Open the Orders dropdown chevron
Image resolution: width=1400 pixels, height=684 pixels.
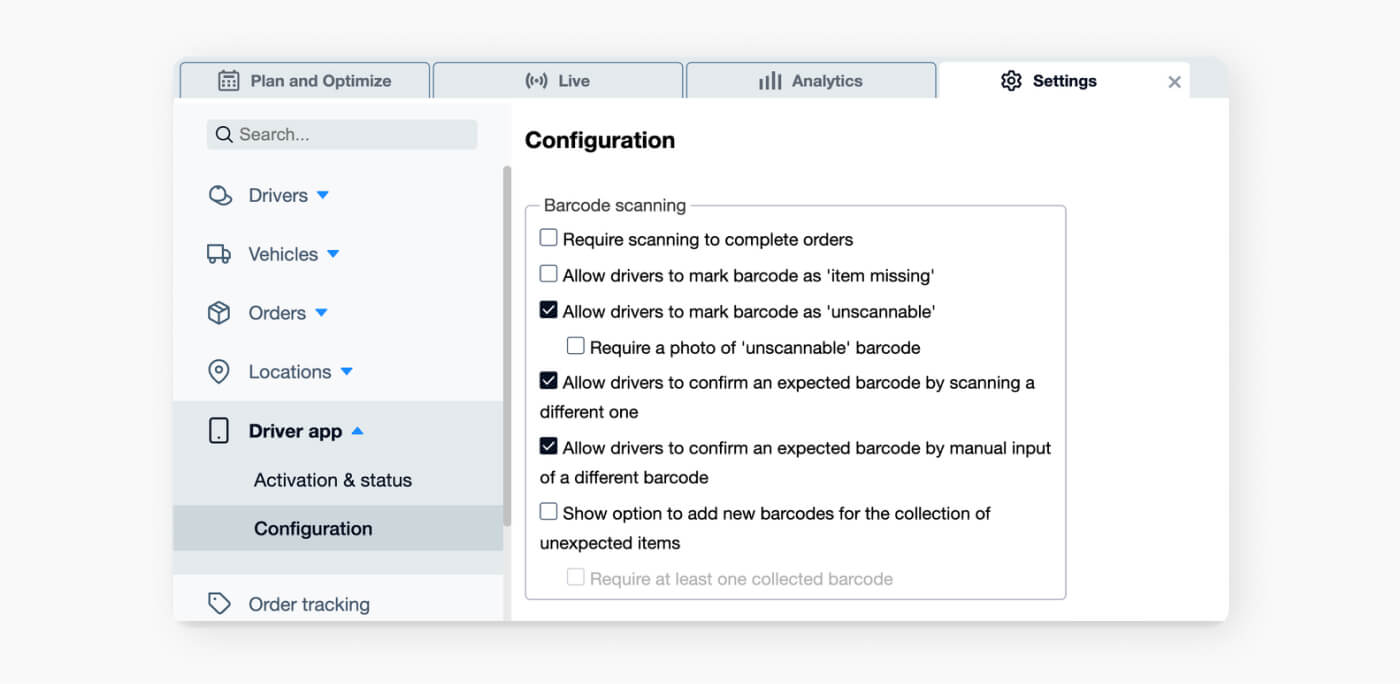[x=321, y=313]
